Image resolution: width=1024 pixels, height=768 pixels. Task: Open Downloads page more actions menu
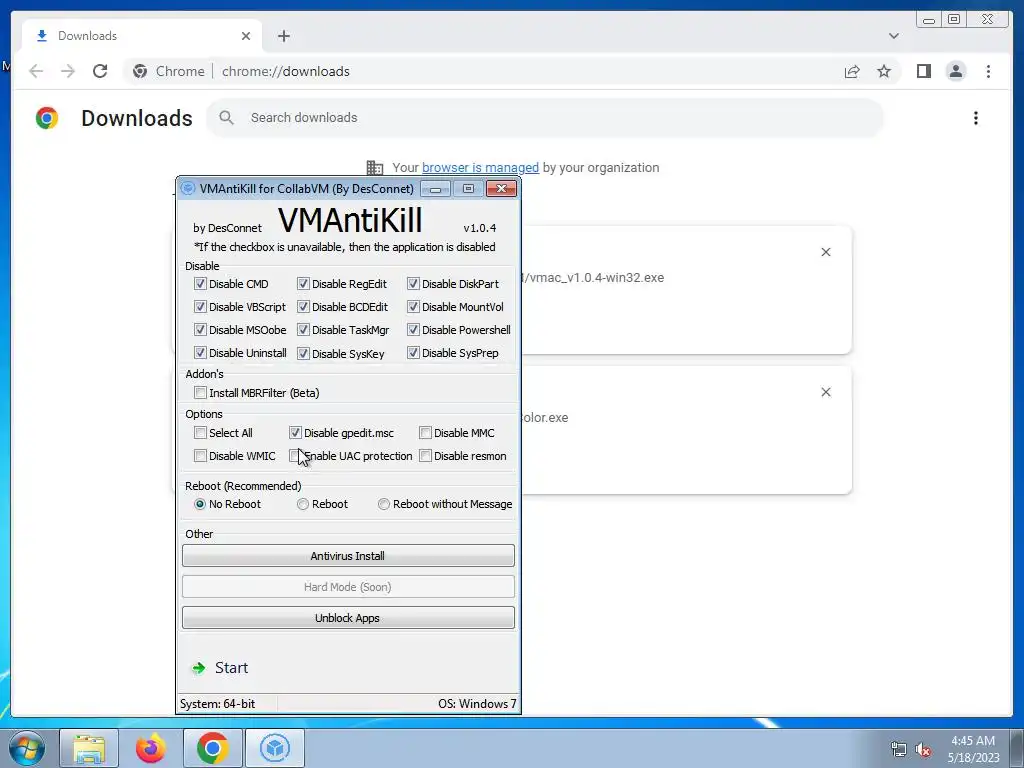click(976, 118)
